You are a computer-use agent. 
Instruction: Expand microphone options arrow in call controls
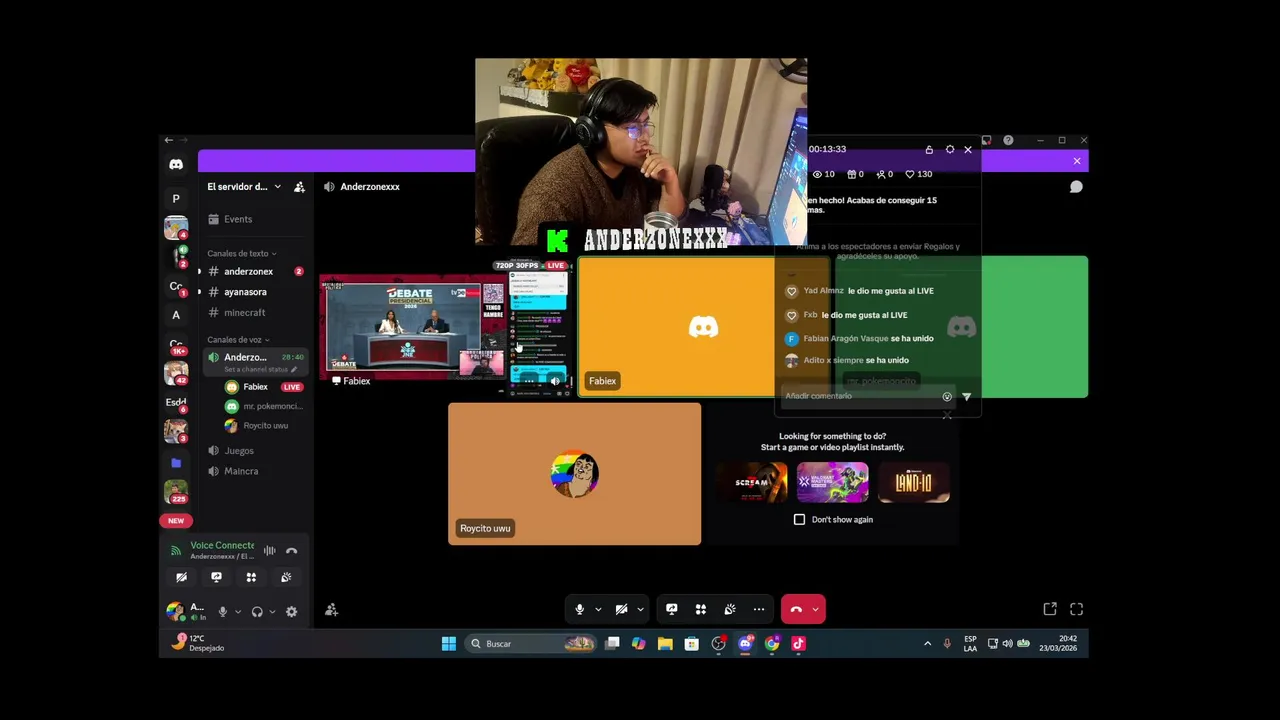pos(598,609)
